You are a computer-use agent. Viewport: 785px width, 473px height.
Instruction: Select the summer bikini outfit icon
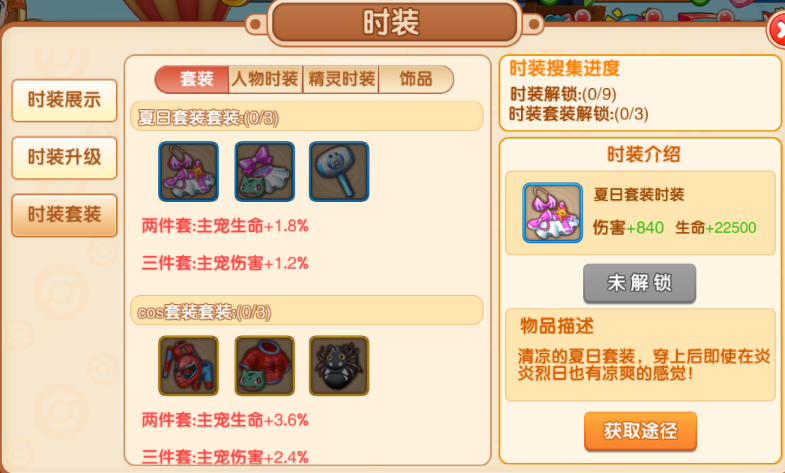(188, 172)
